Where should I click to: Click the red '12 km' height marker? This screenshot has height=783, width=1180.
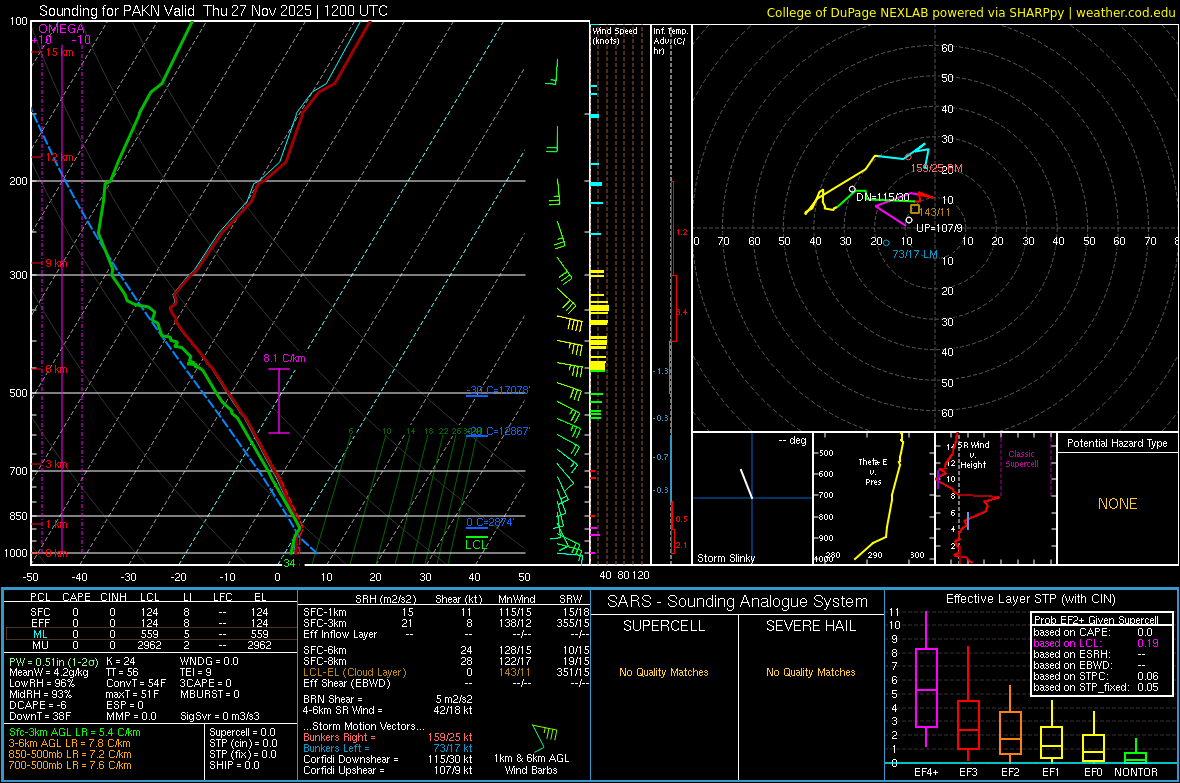(x=60, y=157)
